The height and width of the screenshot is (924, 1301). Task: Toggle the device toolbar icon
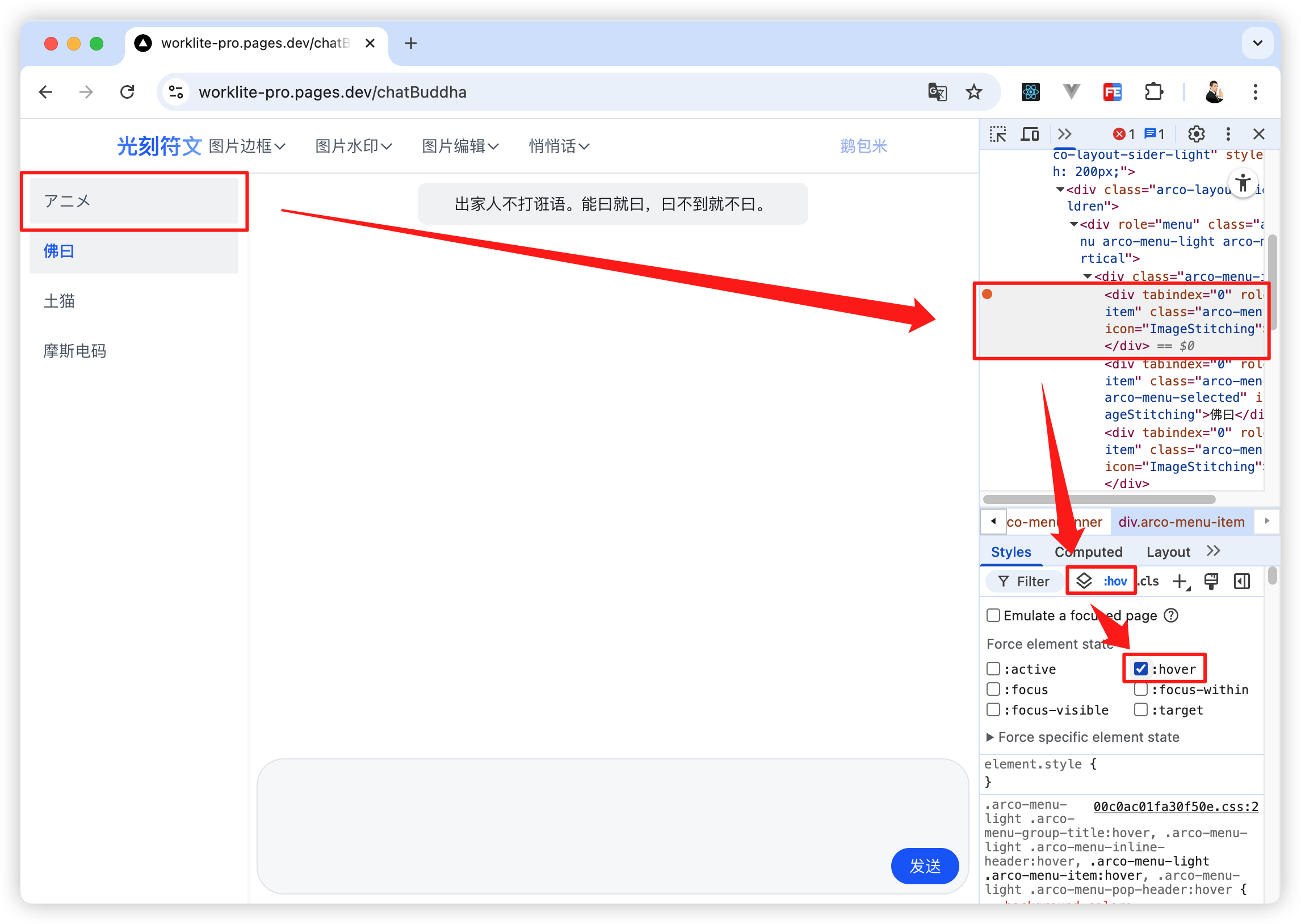click(x=1030, y=135)
